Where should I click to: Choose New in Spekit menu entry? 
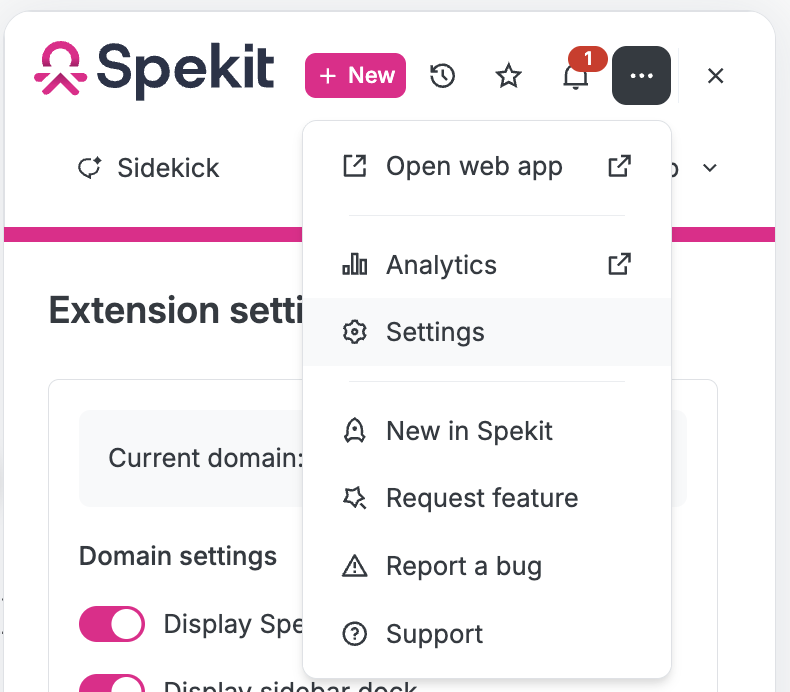[x=487, y=431]
